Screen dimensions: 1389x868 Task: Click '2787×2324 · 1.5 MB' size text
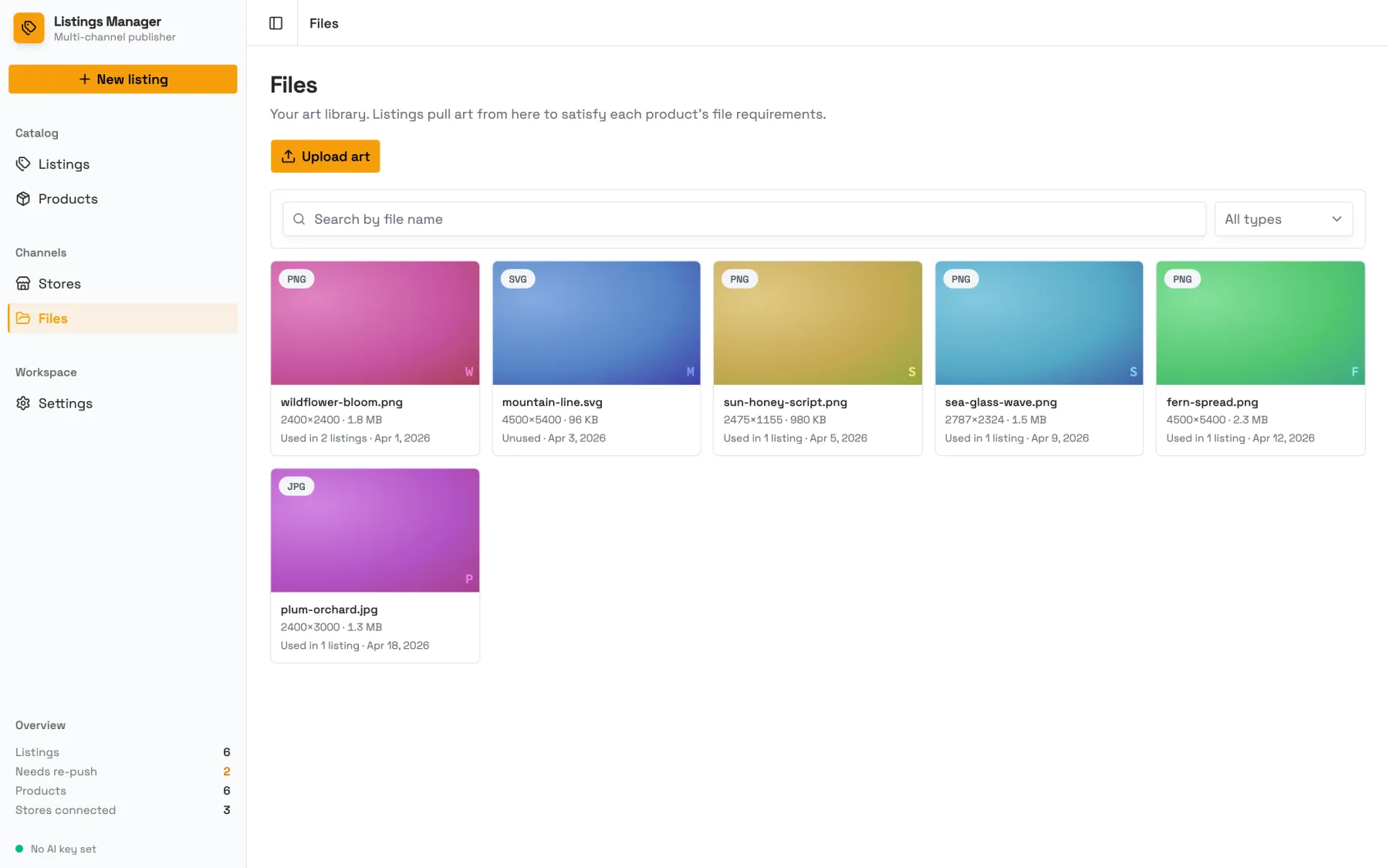(995, 420)
